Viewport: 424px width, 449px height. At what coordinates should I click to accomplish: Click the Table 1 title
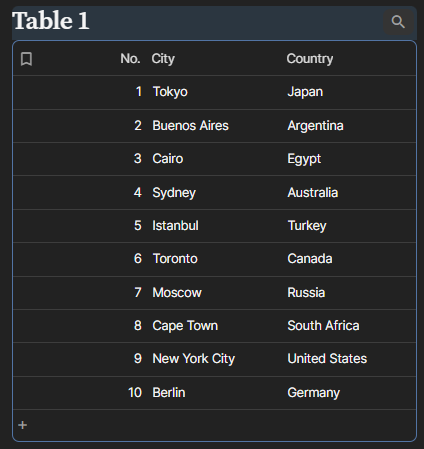pos(51,21)
